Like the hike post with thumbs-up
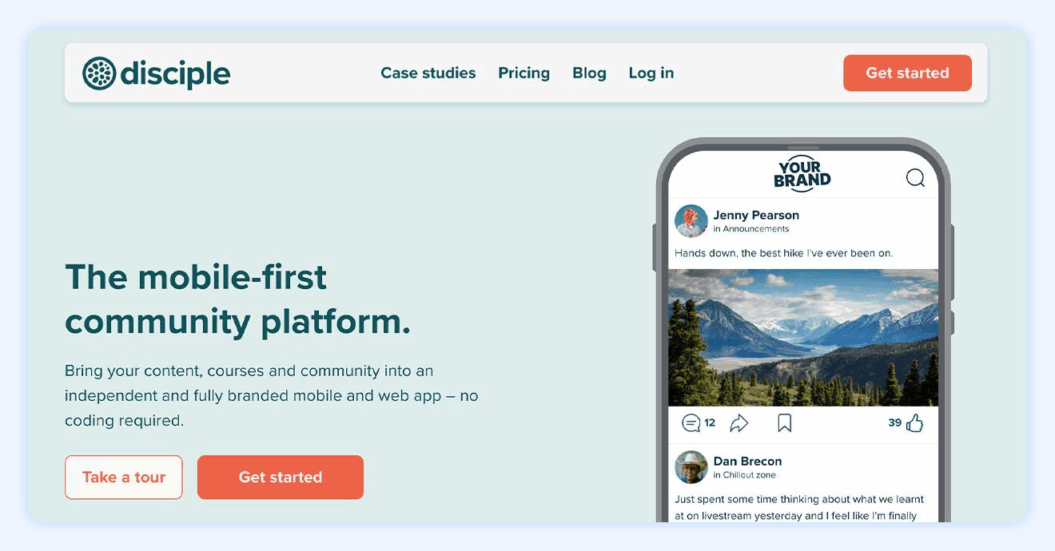 [914, 423]
